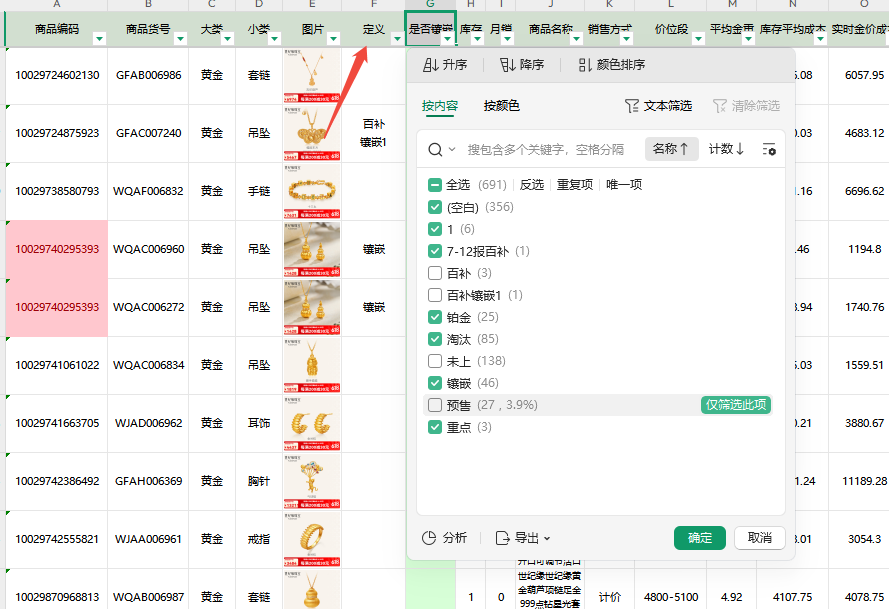This screenshot has height=609, width=889.
Task: Check the 百补 filter checkbox
Action: [x=435, y=273]
